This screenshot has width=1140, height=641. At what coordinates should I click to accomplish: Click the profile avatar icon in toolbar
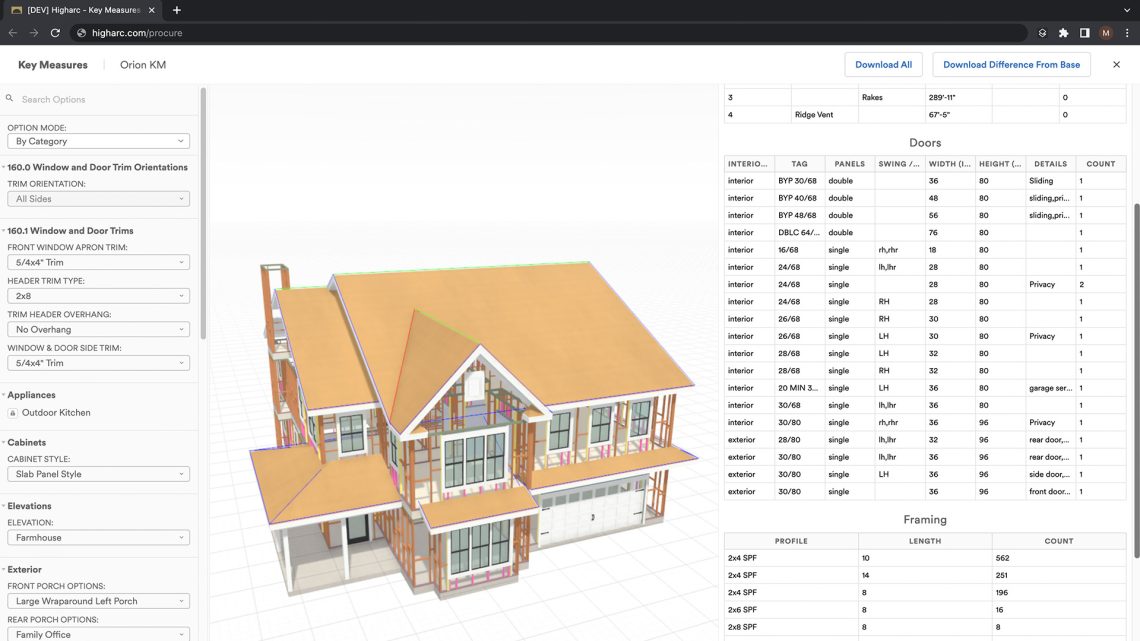(1105, 33)
